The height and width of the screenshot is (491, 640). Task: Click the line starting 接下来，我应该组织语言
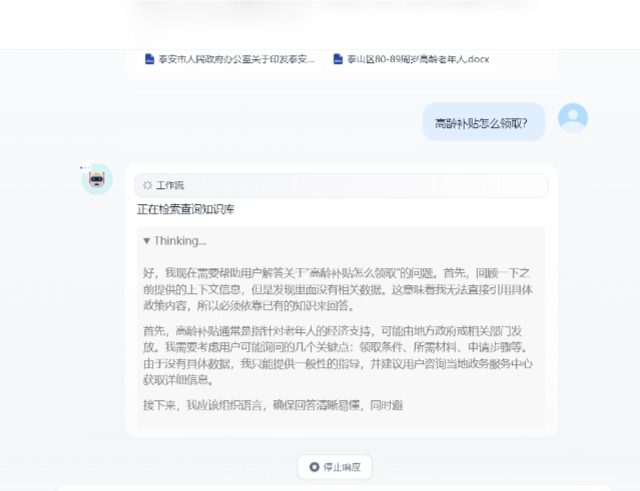[x=273, y=405]
